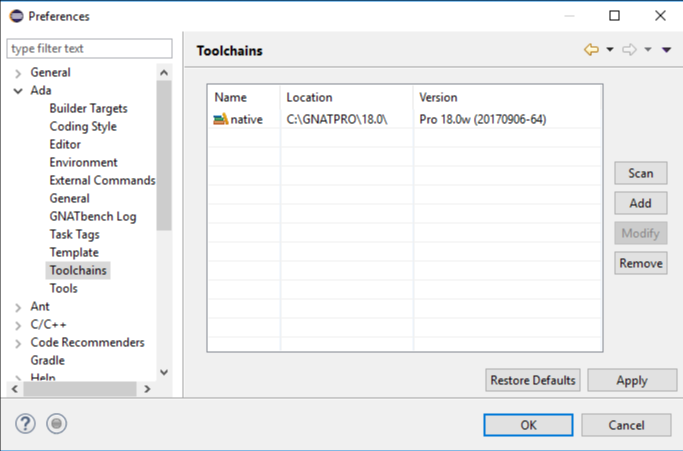
Task: Select the C/C++ tree label
Action: [x=48, y=325]
